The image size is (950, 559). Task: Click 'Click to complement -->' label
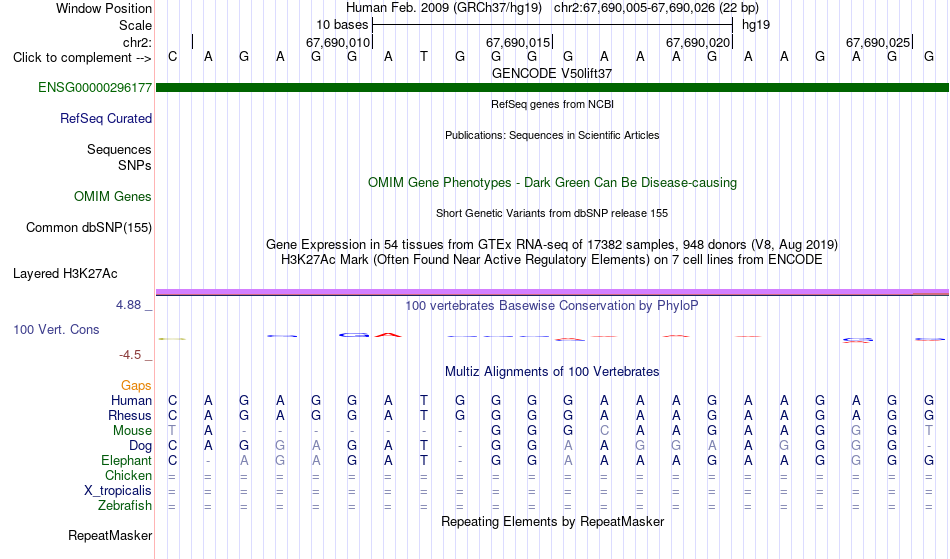coord(82,58)
